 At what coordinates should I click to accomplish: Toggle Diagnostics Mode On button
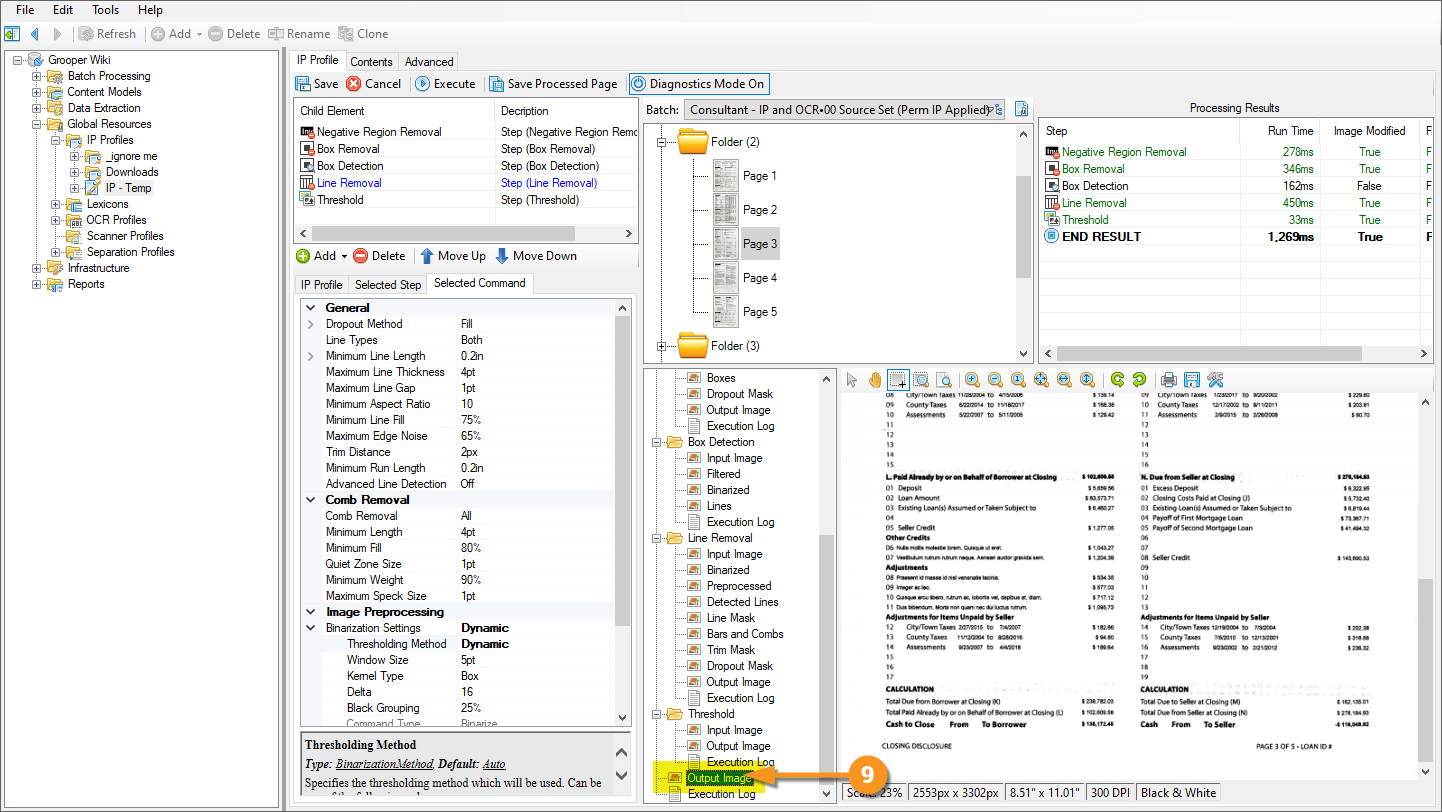(699, 84)
